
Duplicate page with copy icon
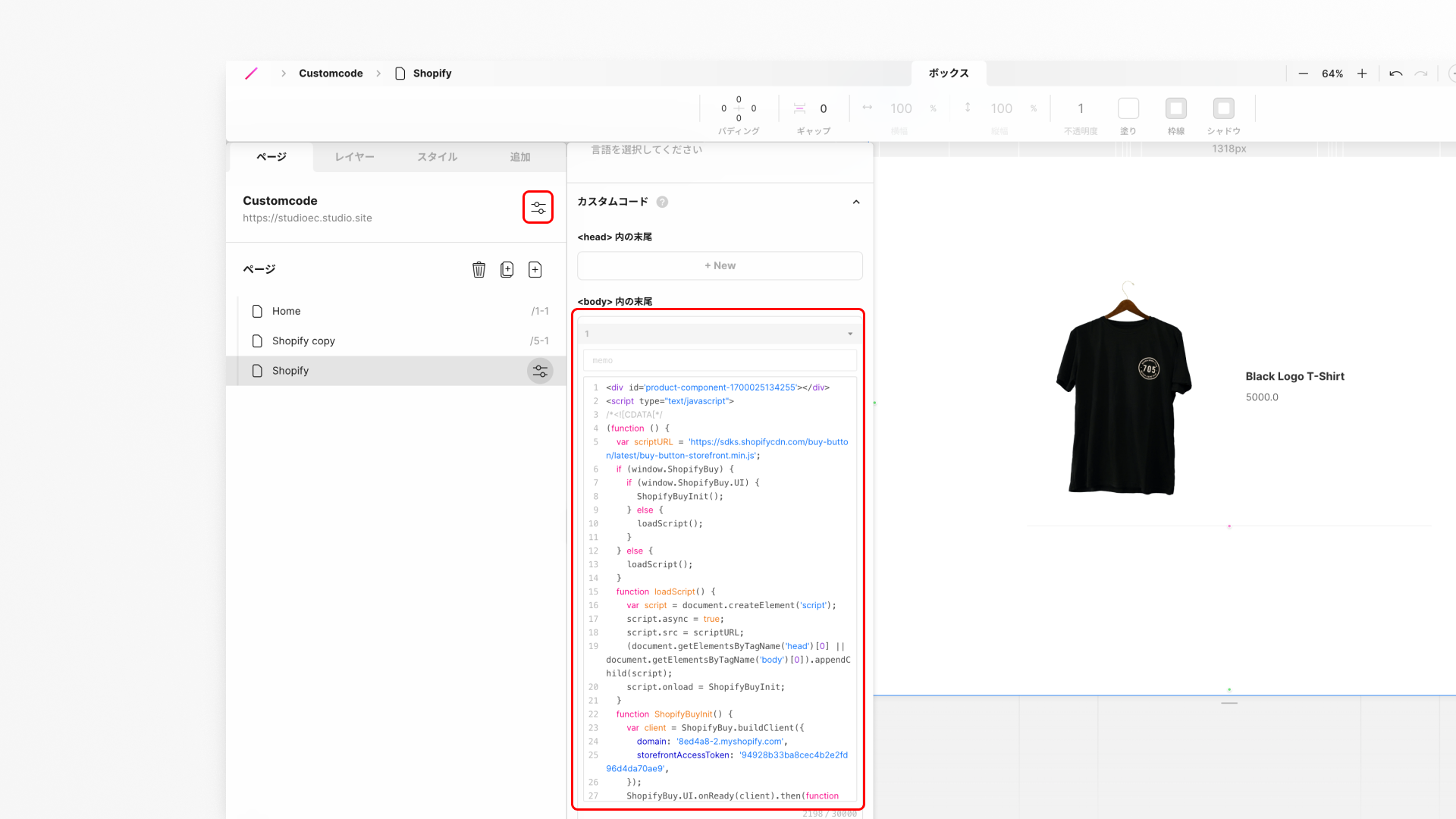click(x=507, y=269)
